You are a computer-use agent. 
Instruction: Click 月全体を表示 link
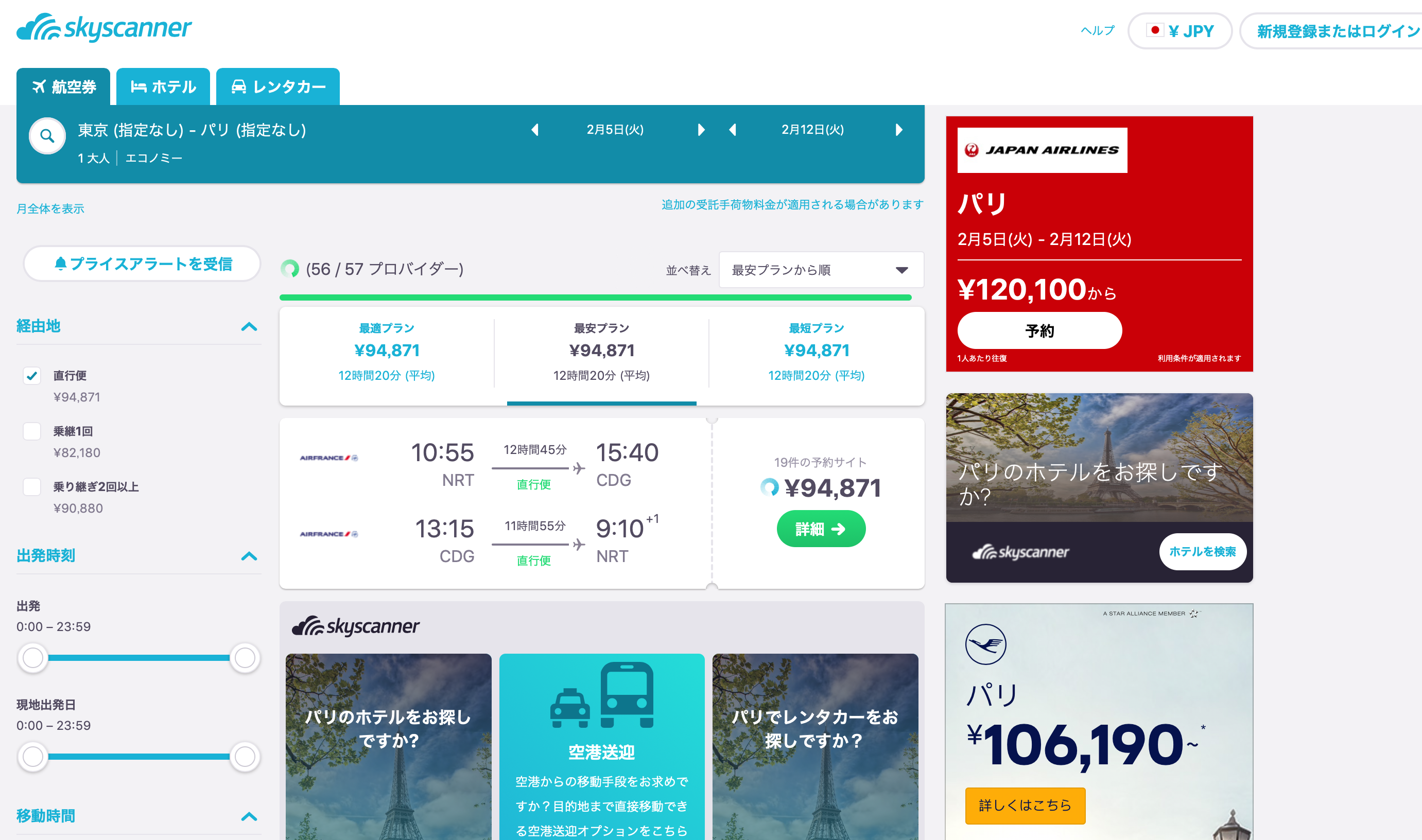pos(50,209)
